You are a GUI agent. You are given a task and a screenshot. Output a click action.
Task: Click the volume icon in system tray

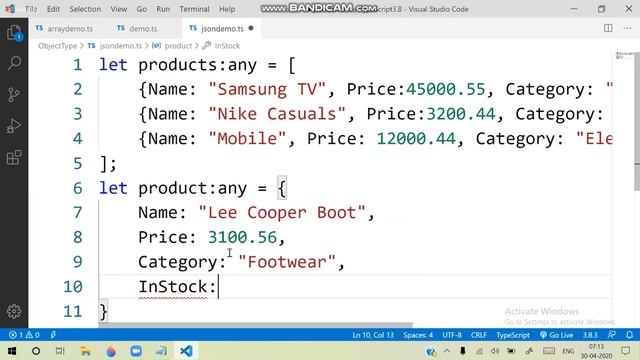point(495,351)
